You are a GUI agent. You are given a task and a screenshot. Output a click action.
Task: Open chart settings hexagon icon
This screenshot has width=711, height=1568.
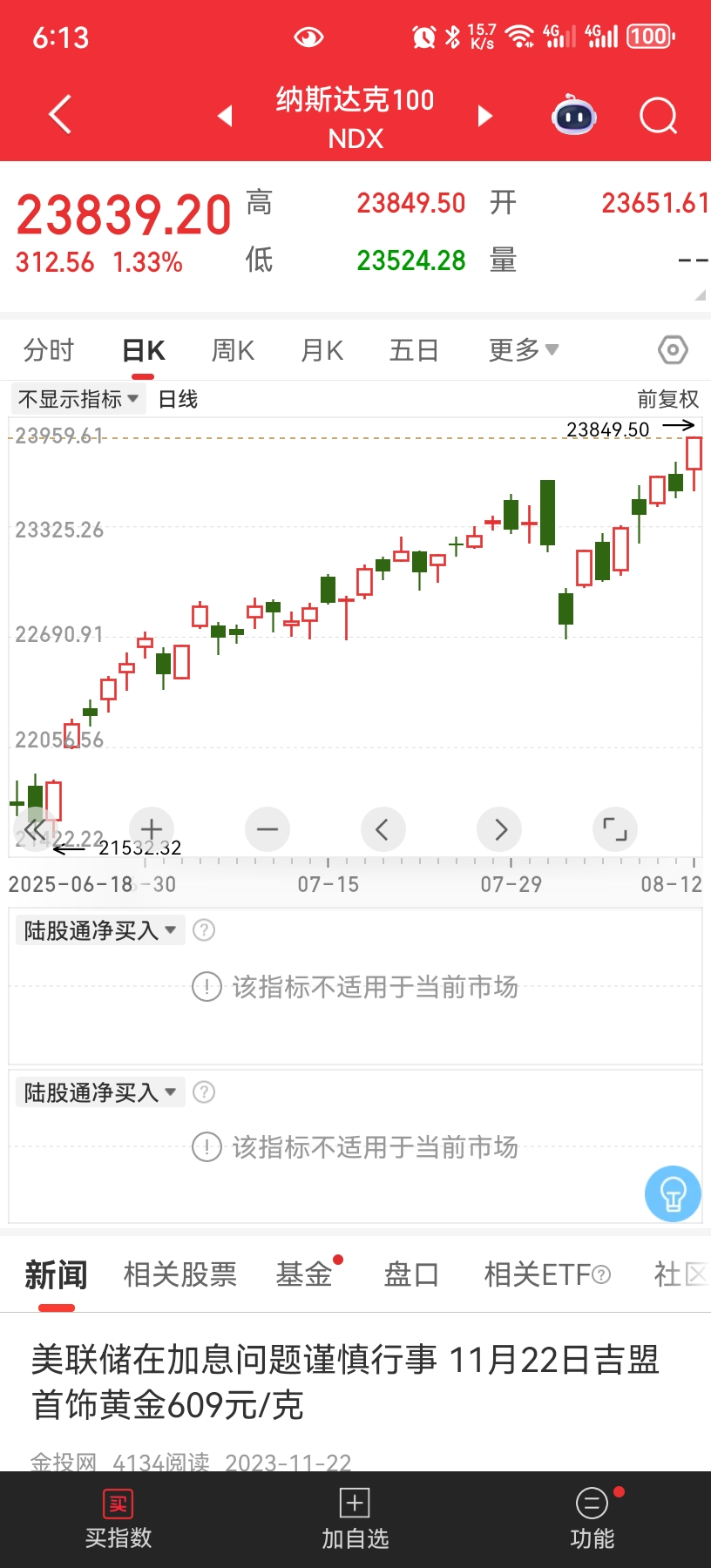click(673, 350)
